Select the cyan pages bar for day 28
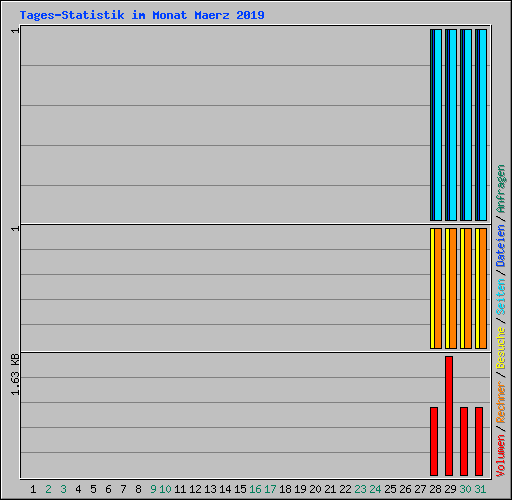 (438, 125)
